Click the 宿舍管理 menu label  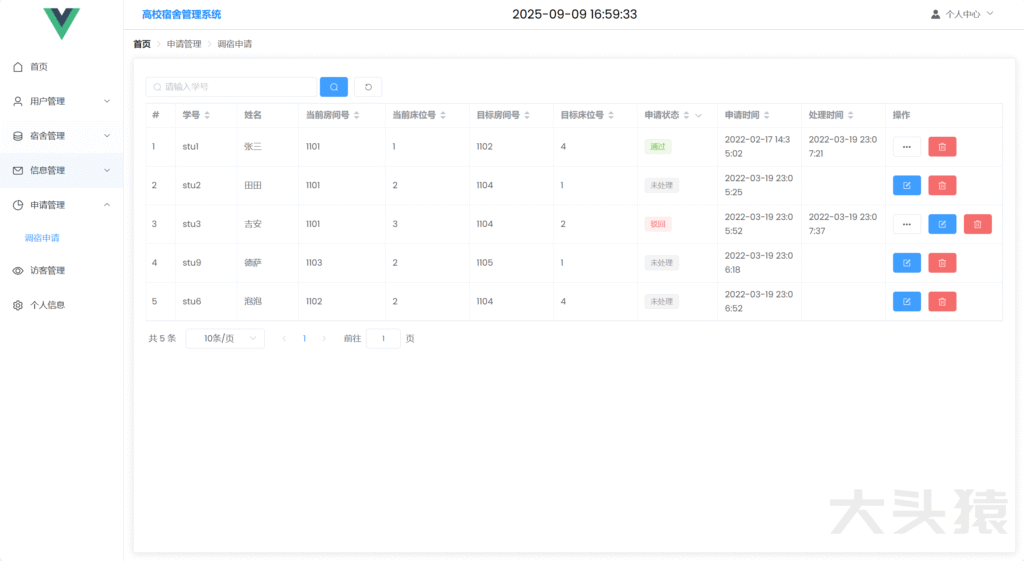tap(47, 136)
